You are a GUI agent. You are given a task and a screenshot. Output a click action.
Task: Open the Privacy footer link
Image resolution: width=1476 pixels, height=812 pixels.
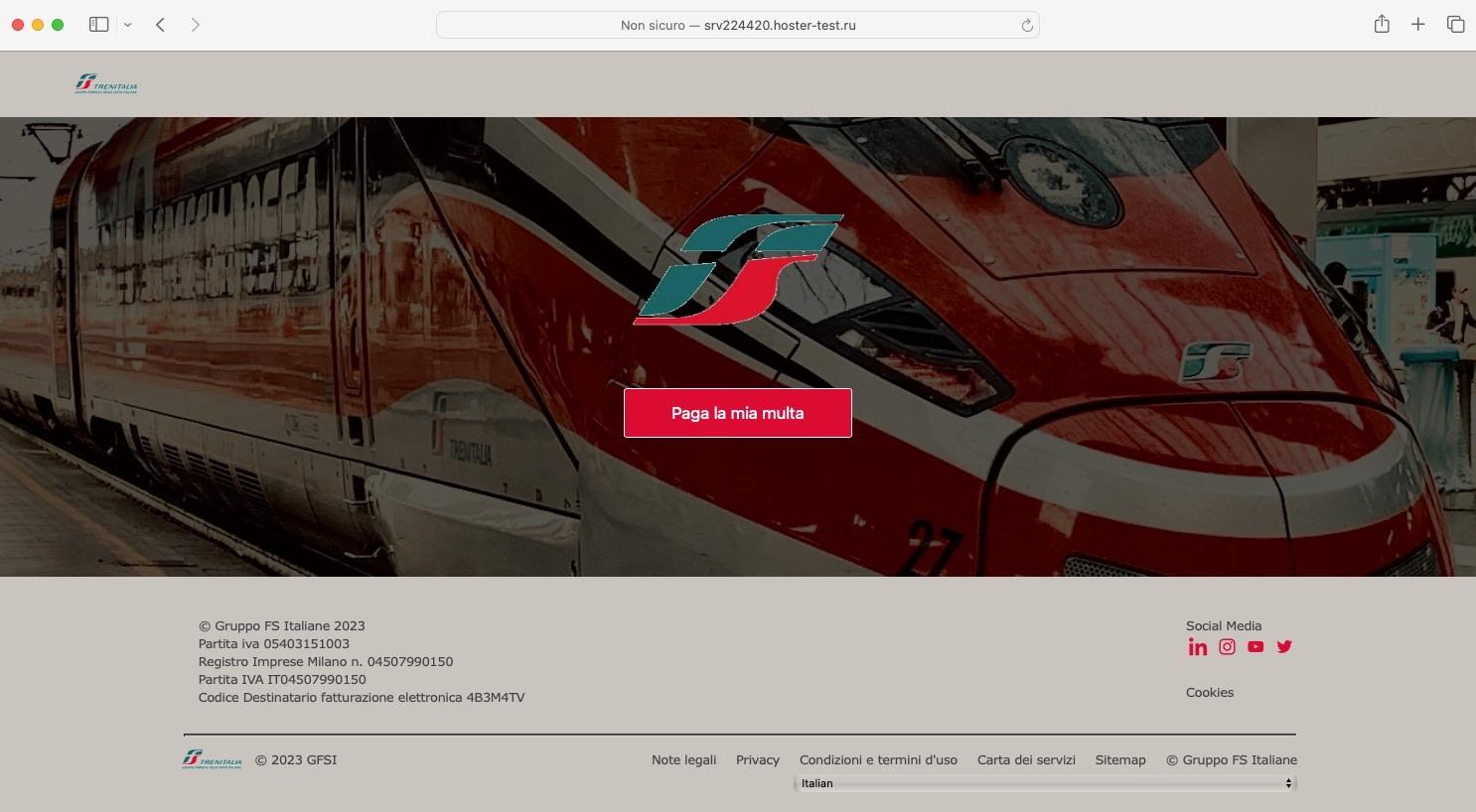click(x=758, y=760)
